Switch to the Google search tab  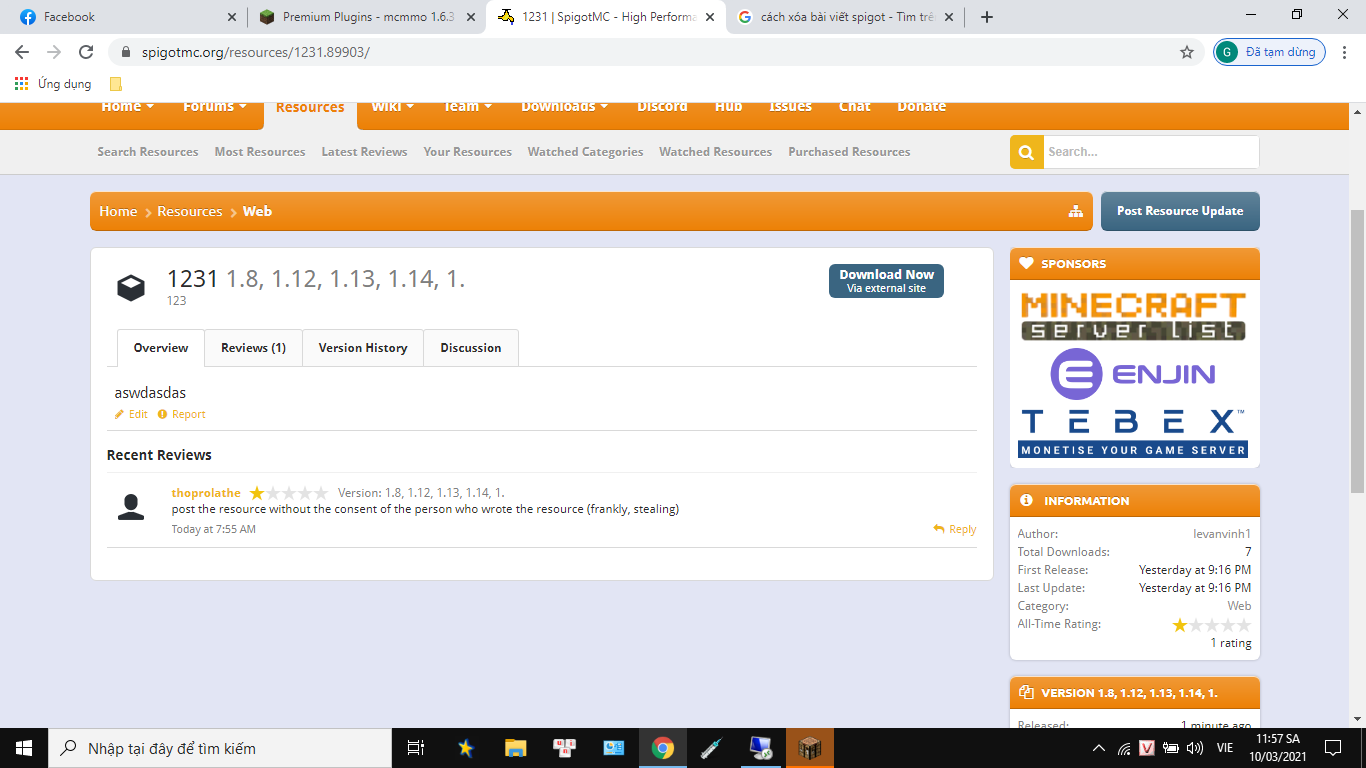pos(845,17)
